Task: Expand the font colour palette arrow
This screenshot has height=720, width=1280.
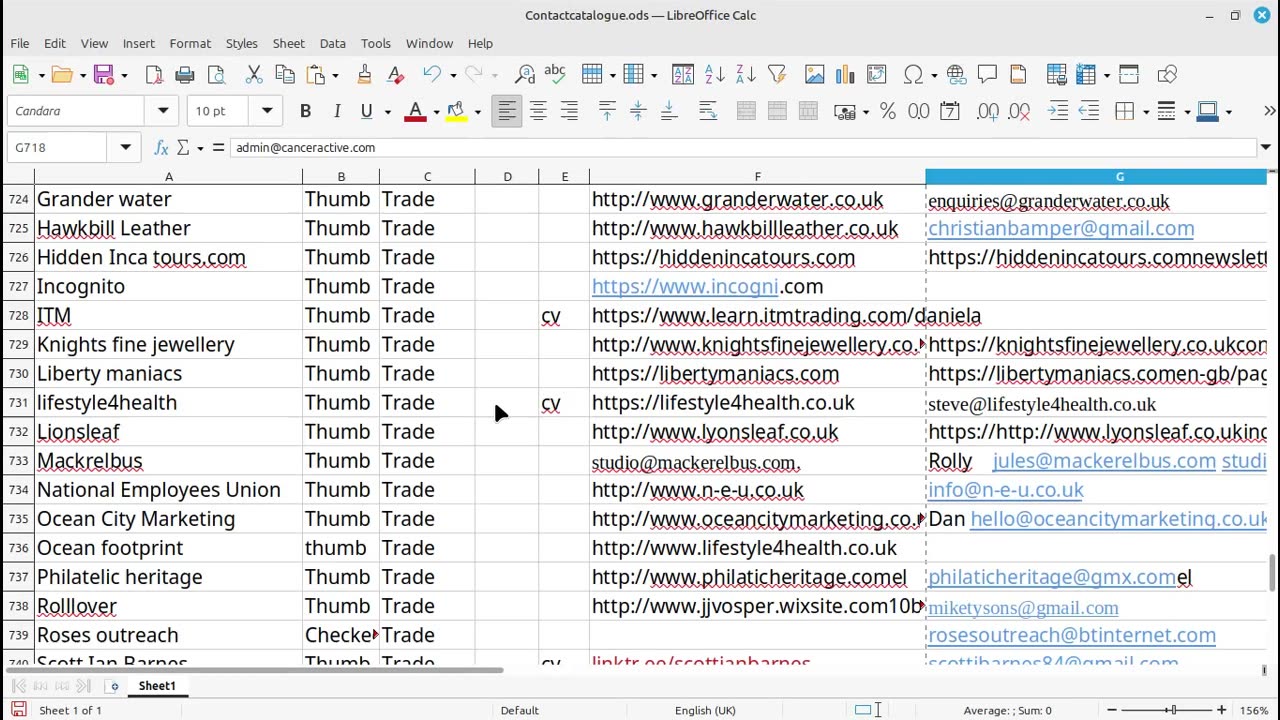Action: (436, 112)
